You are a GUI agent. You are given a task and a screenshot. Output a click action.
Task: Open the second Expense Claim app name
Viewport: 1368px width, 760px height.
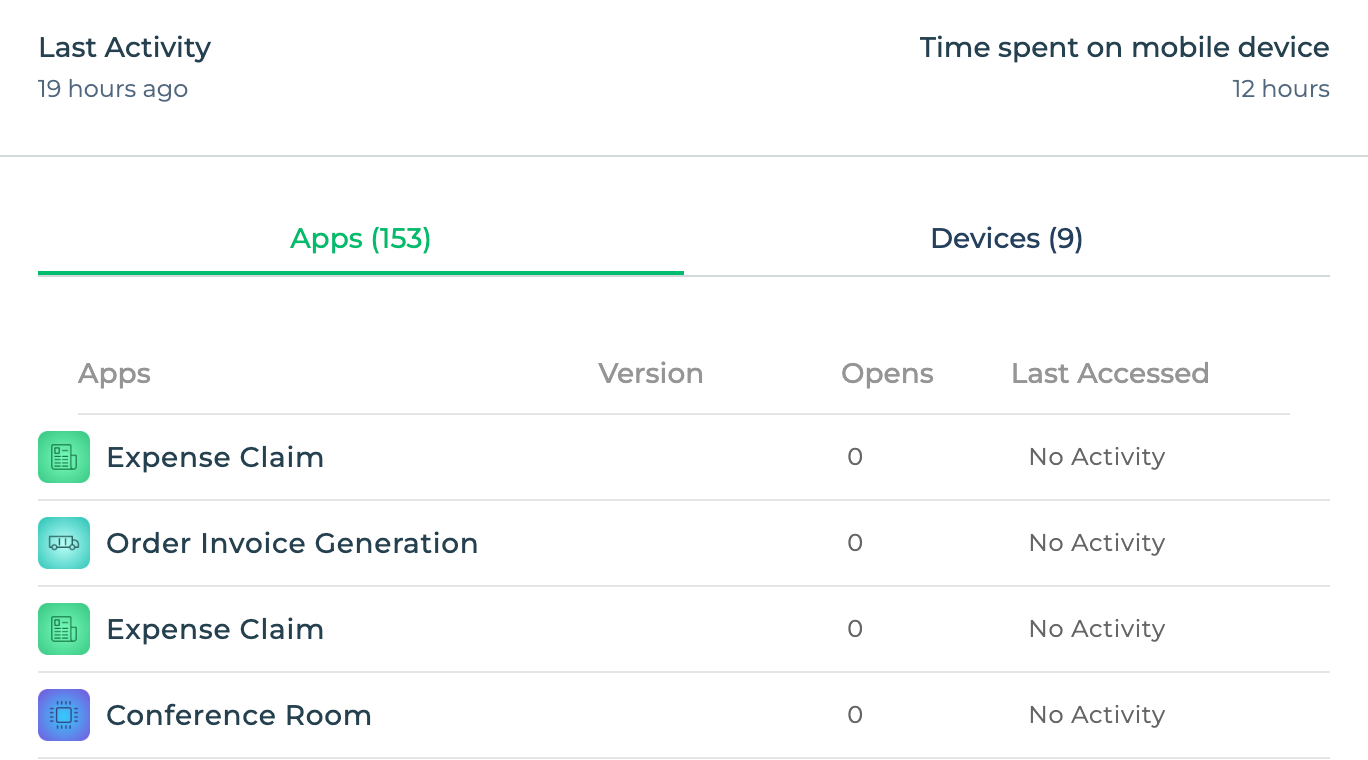(x=215, y=629)
